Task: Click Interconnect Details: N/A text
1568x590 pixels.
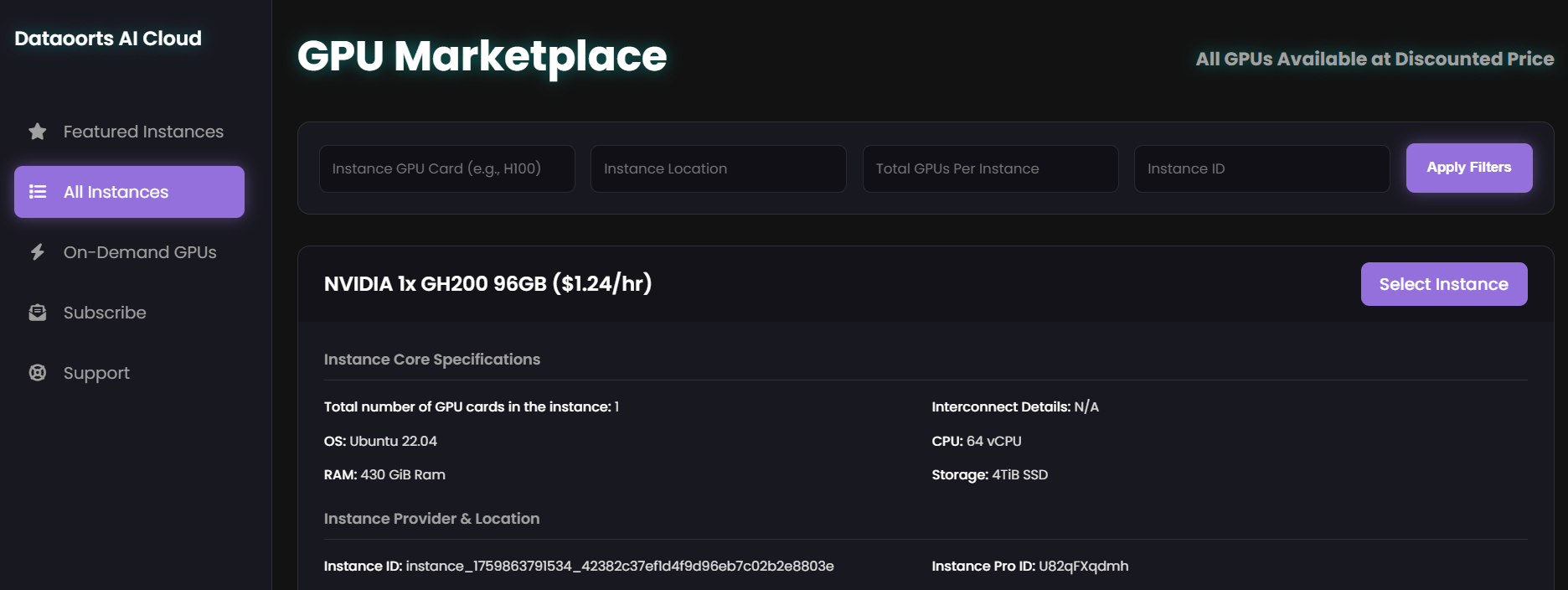Action: (1015, 406)
